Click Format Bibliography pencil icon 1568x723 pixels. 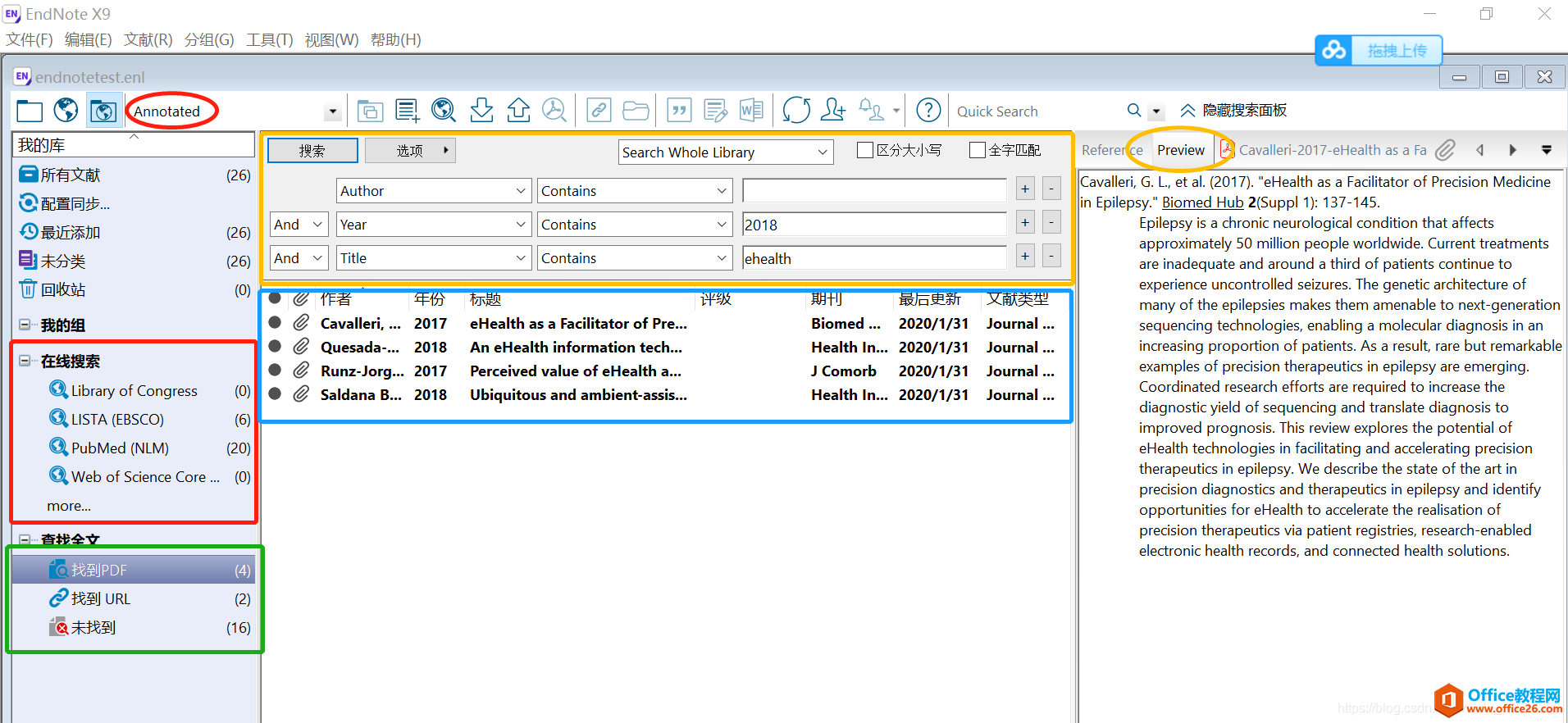pos(715,110)
